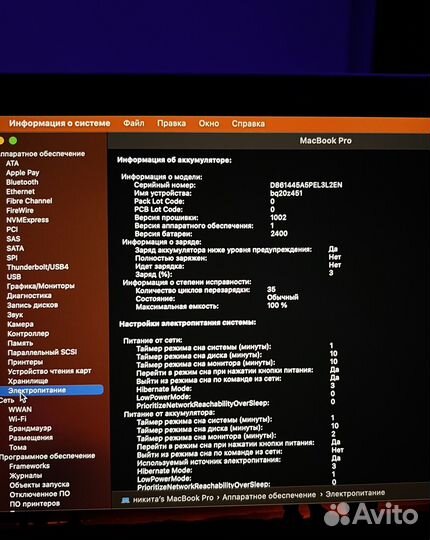The height and width of the screenshot is (540, 430).
Task: Select Память in the sidebar
Action: pyautogui.click(x=20, y=343)
